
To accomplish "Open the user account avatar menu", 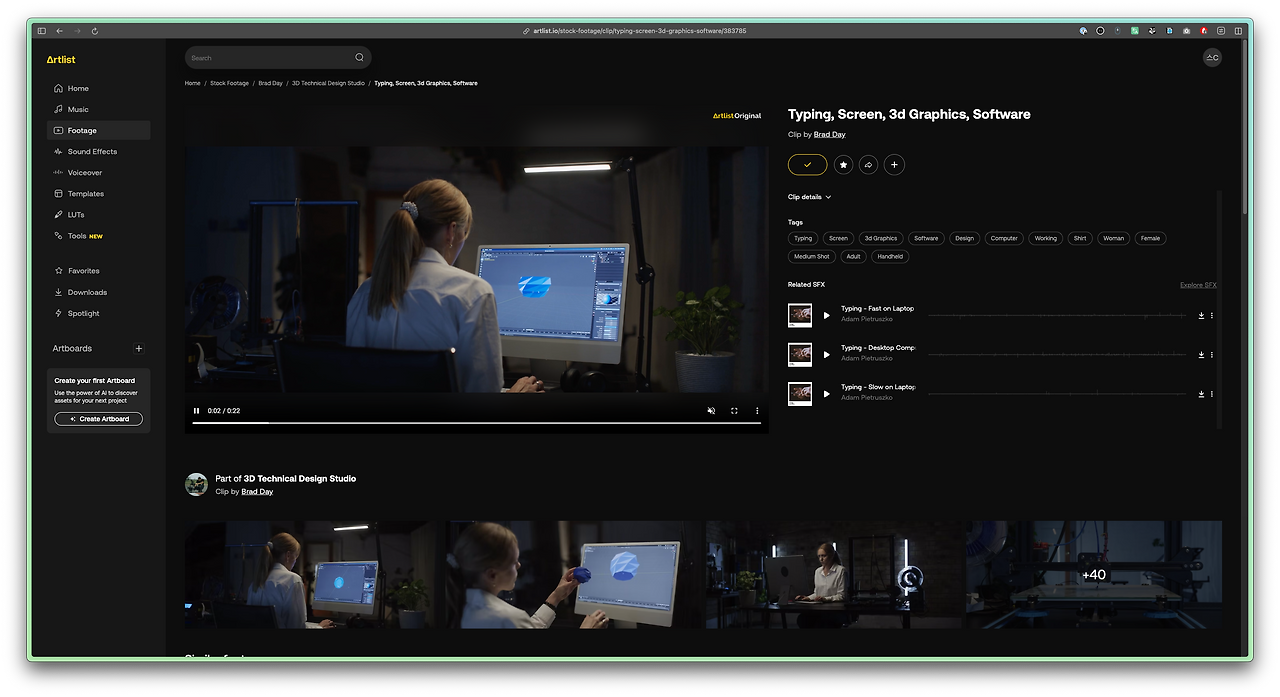I will pyautogui.click(x=1212, y=58).
